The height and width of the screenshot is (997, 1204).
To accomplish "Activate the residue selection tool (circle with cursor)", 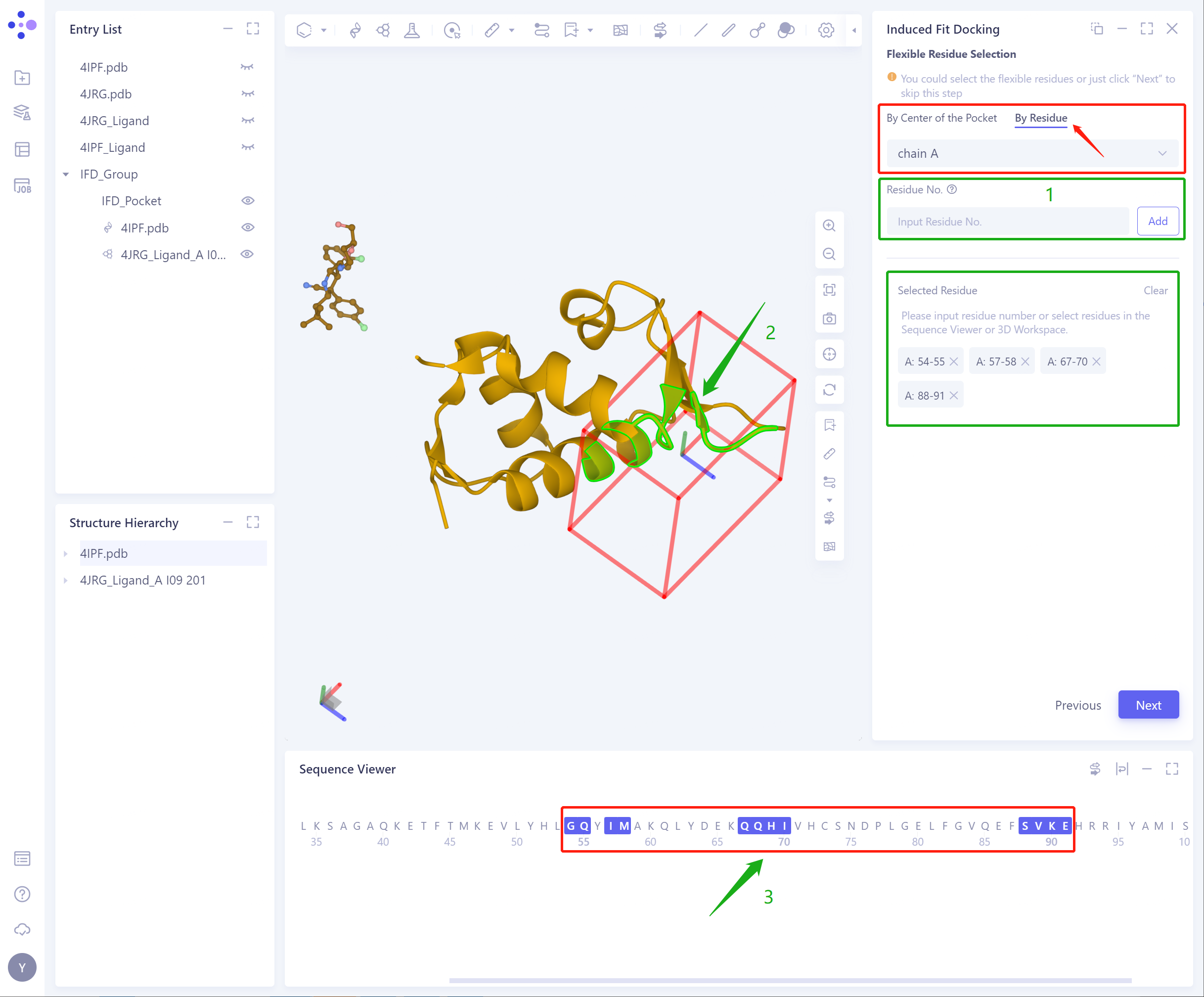I will [452, 30].
